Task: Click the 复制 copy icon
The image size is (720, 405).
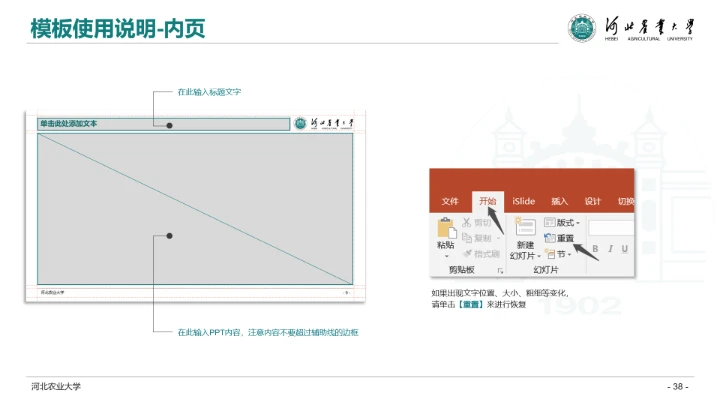Action: click(x=467, y=238)
